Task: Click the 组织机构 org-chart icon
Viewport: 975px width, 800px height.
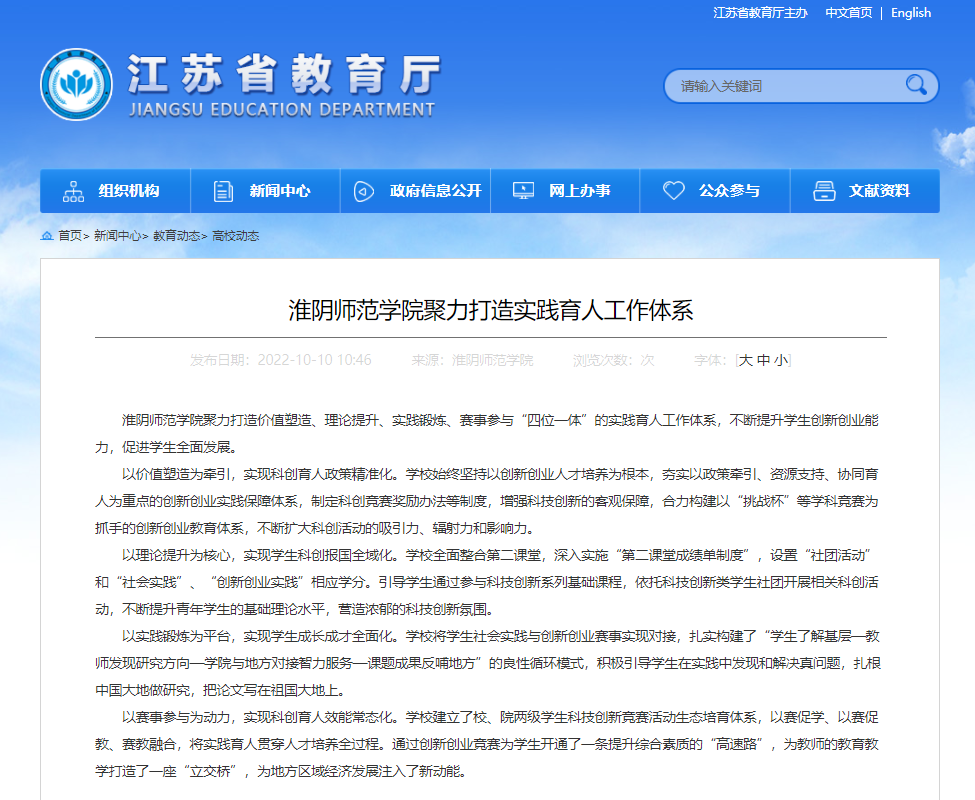Action: coord(73,191)
